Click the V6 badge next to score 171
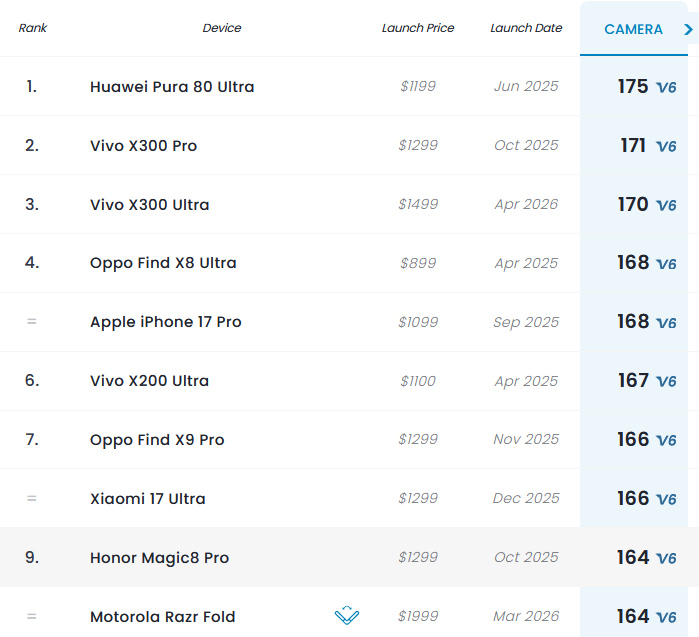Viewport: 699px width, 637px height. click(666, 146)
